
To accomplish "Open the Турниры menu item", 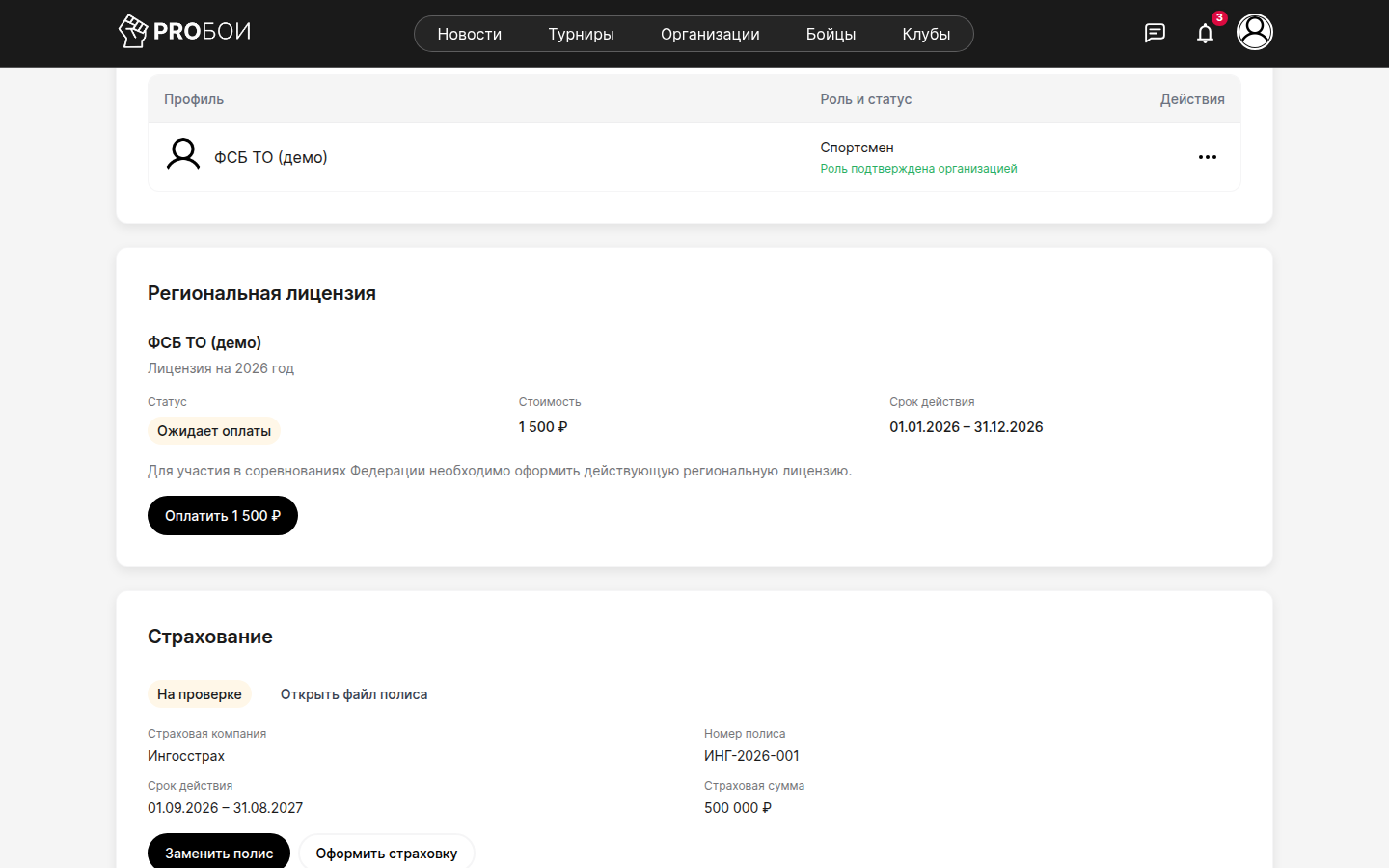I will (581, 34).
